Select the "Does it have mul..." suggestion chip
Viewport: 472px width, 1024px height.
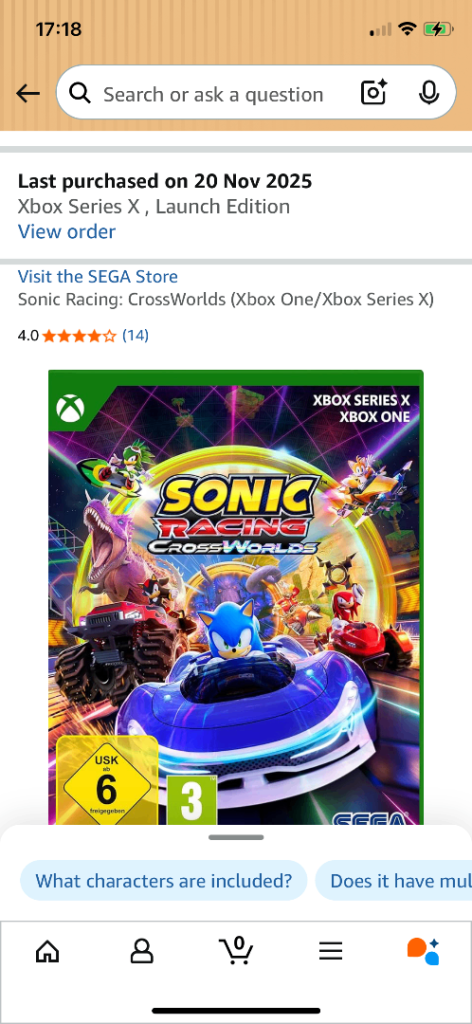click(394, 880)
